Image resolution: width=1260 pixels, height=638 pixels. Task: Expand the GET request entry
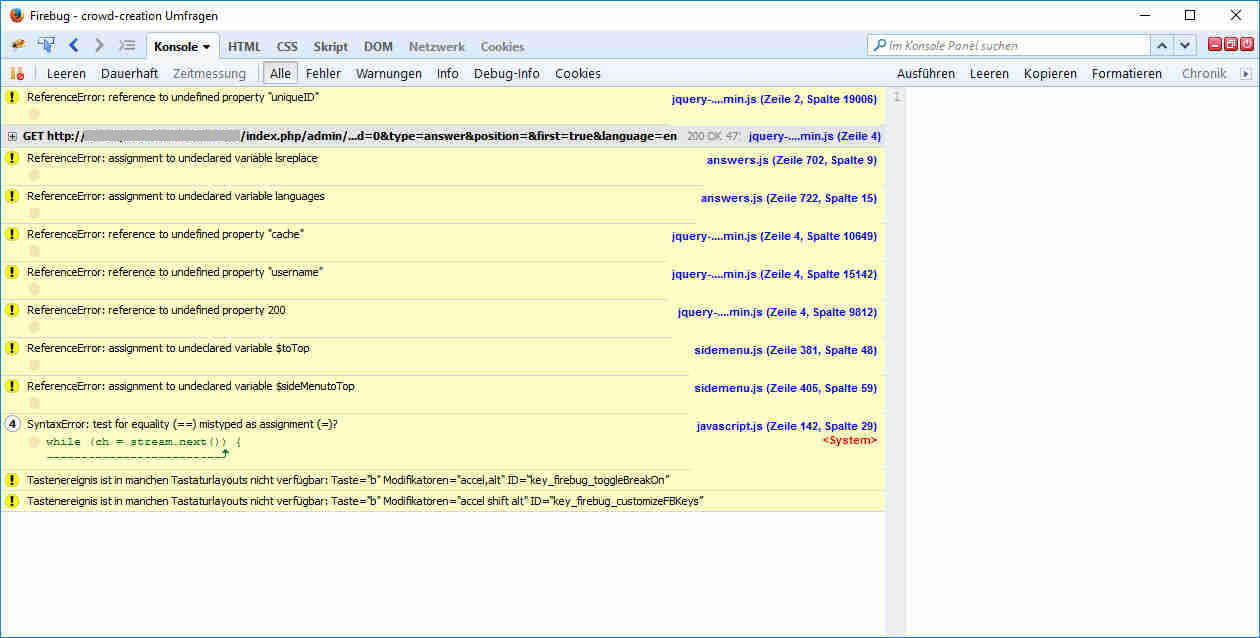click(12, 136)
